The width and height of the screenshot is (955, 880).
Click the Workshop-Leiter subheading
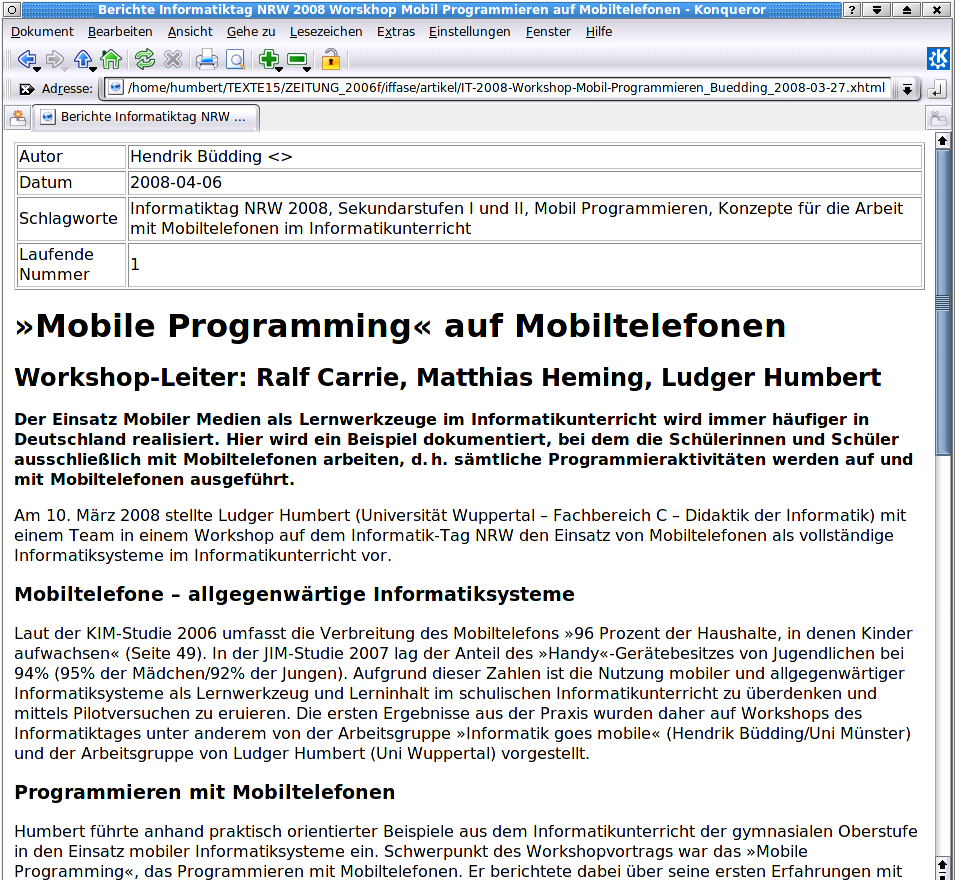[x=448, y=378]
